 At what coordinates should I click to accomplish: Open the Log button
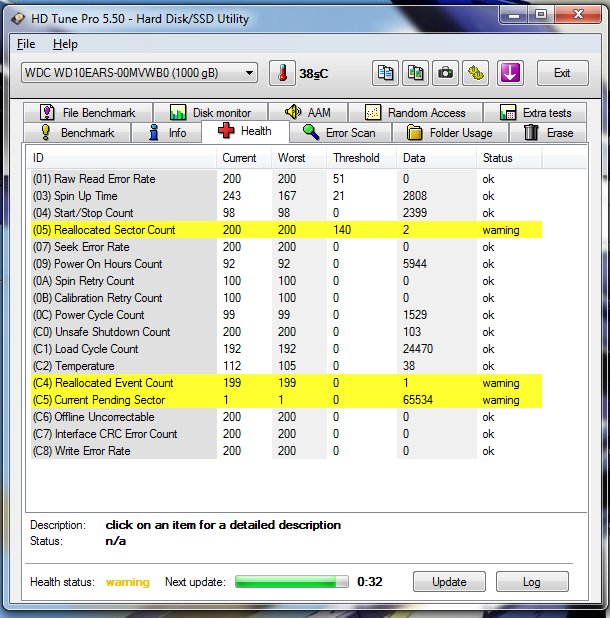(x=532, y=582)
